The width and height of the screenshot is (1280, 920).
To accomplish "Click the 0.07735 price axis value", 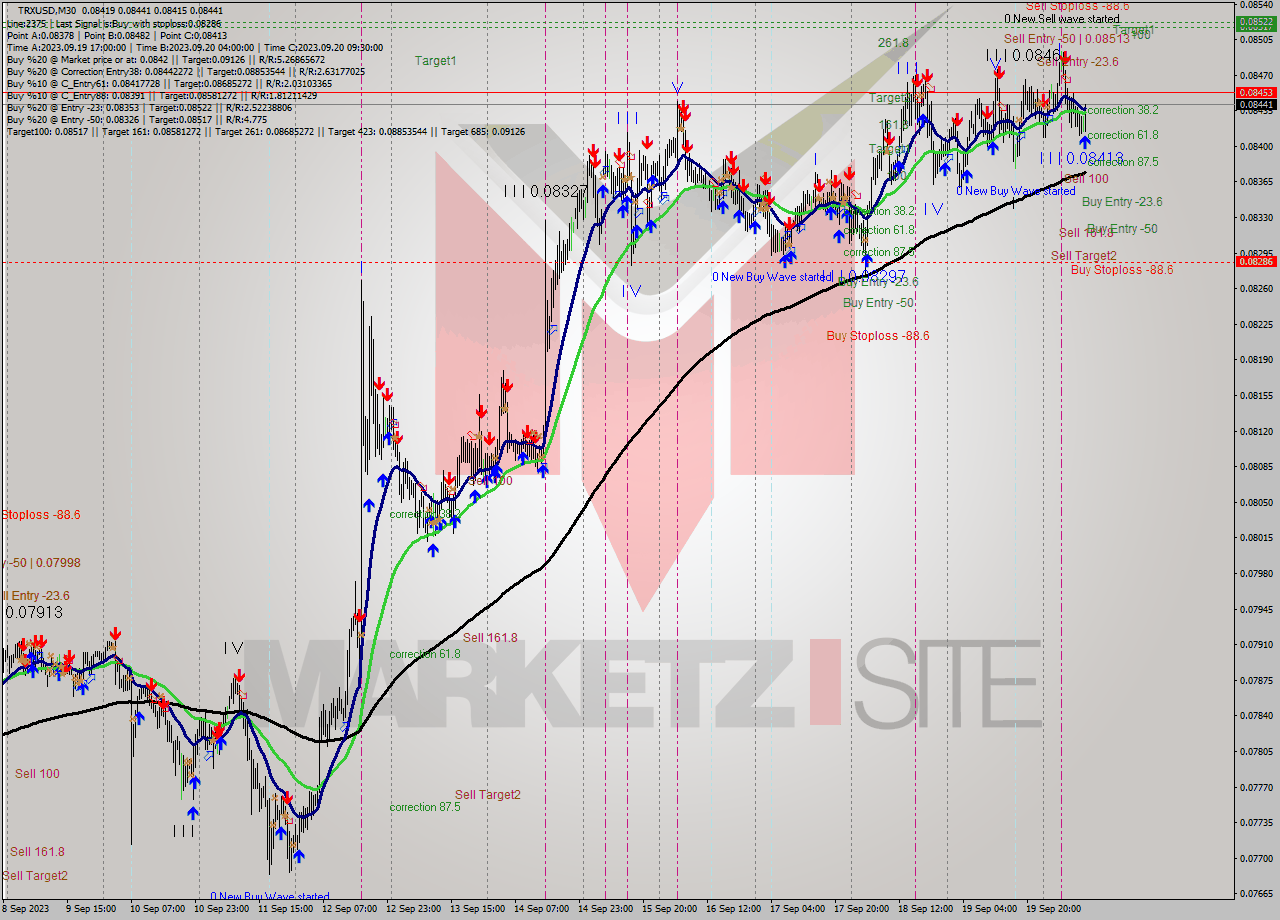I will 1256,822.
